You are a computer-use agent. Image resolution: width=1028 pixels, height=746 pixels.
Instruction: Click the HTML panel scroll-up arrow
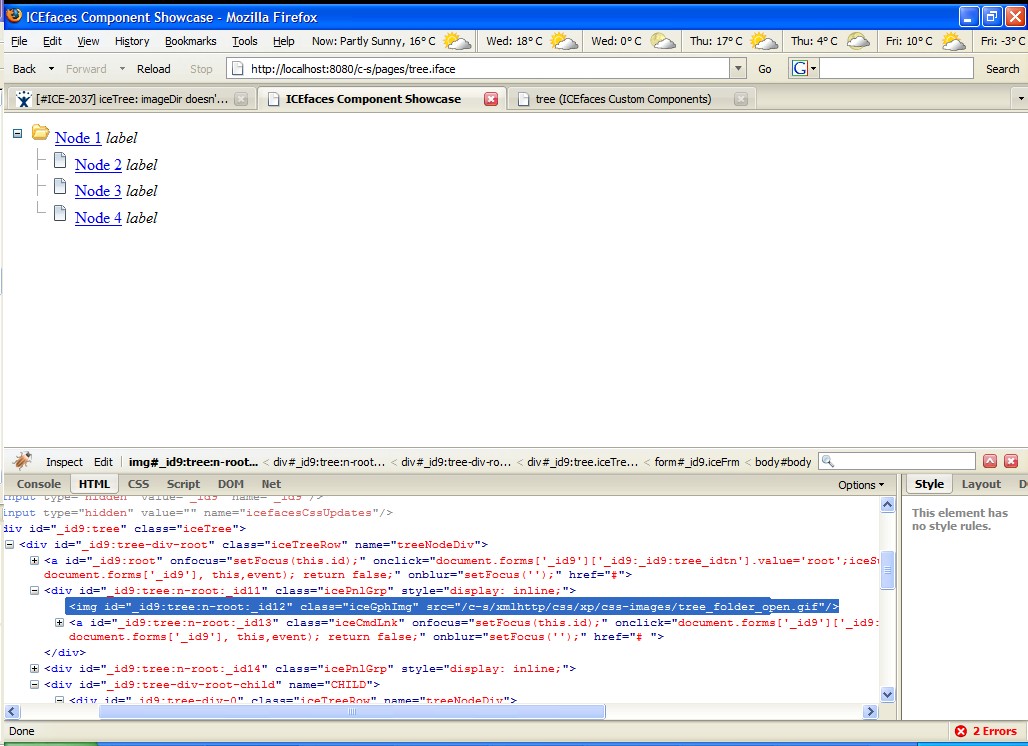coord(888,504)
